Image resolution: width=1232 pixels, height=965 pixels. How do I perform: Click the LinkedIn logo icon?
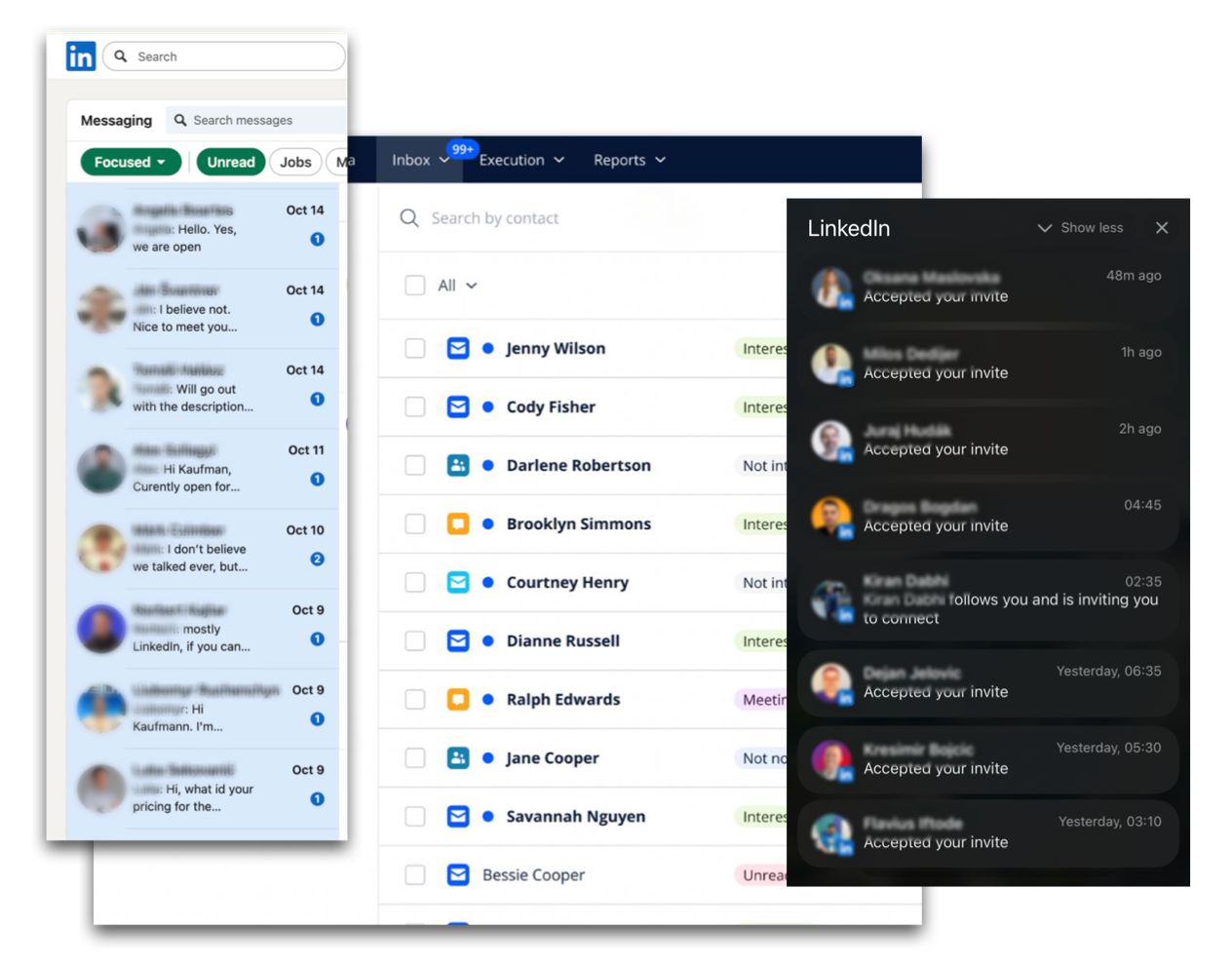coord(81,57)
